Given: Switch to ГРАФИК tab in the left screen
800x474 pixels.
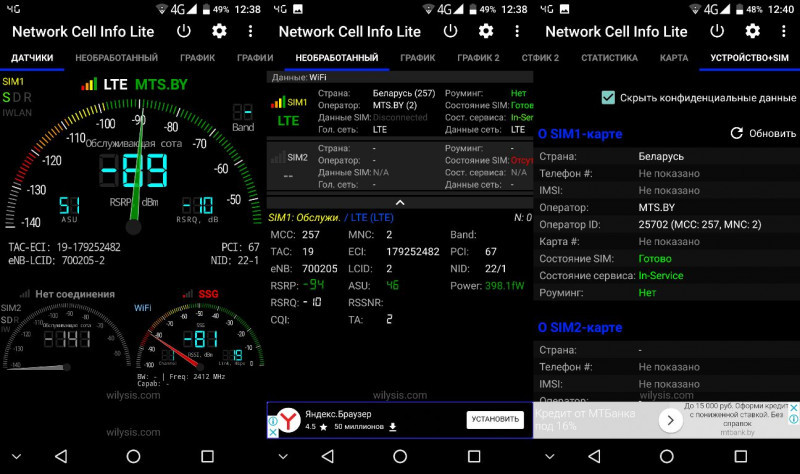Looking at the screenshot, I should (x=197, y=58).
